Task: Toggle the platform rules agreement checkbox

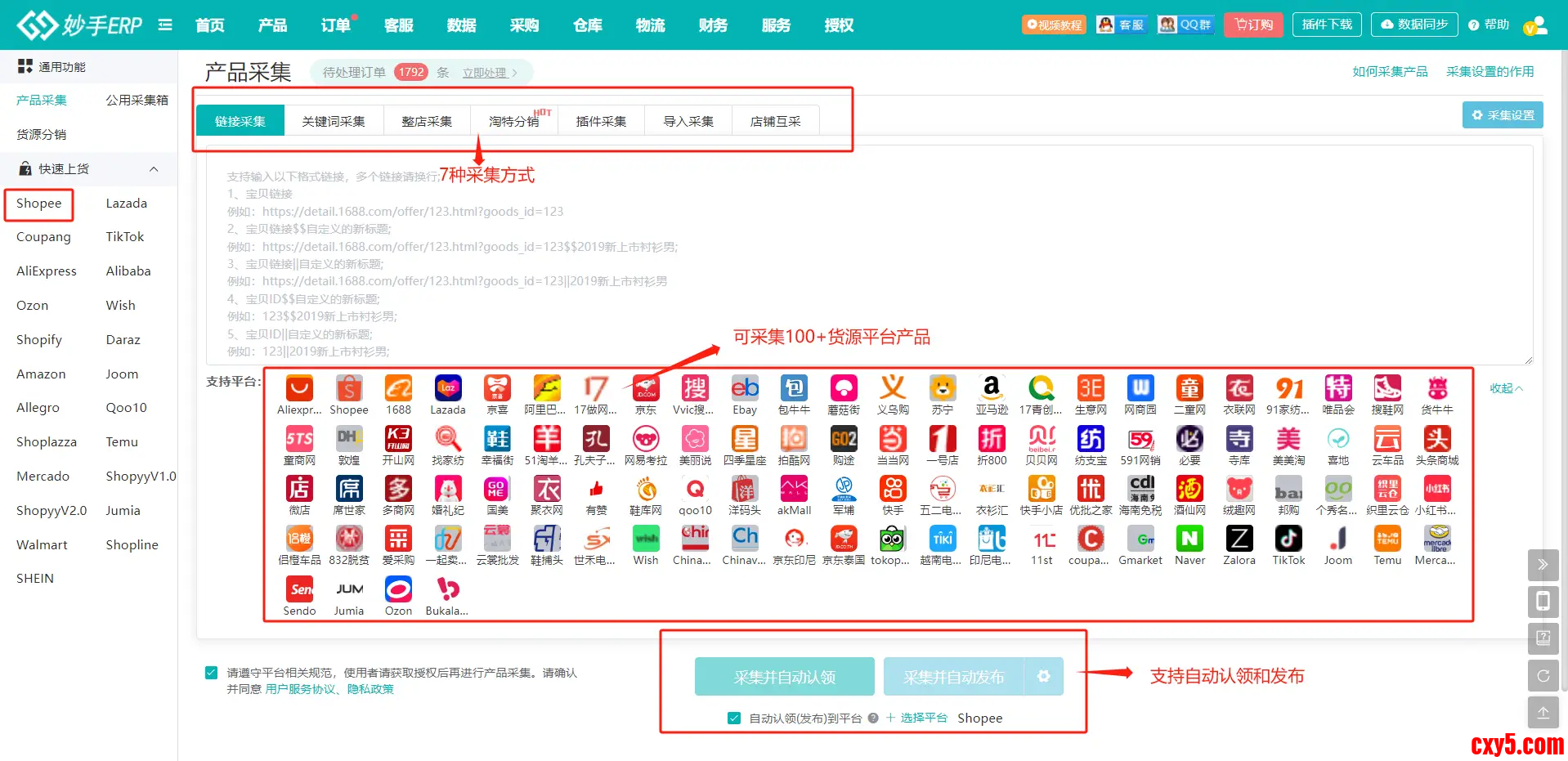Action: 212,673
